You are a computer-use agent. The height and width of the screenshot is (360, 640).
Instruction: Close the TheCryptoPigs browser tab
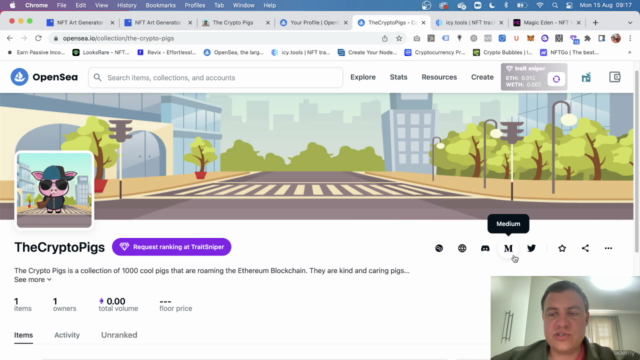pyautogui.click(x=423, y=22)
